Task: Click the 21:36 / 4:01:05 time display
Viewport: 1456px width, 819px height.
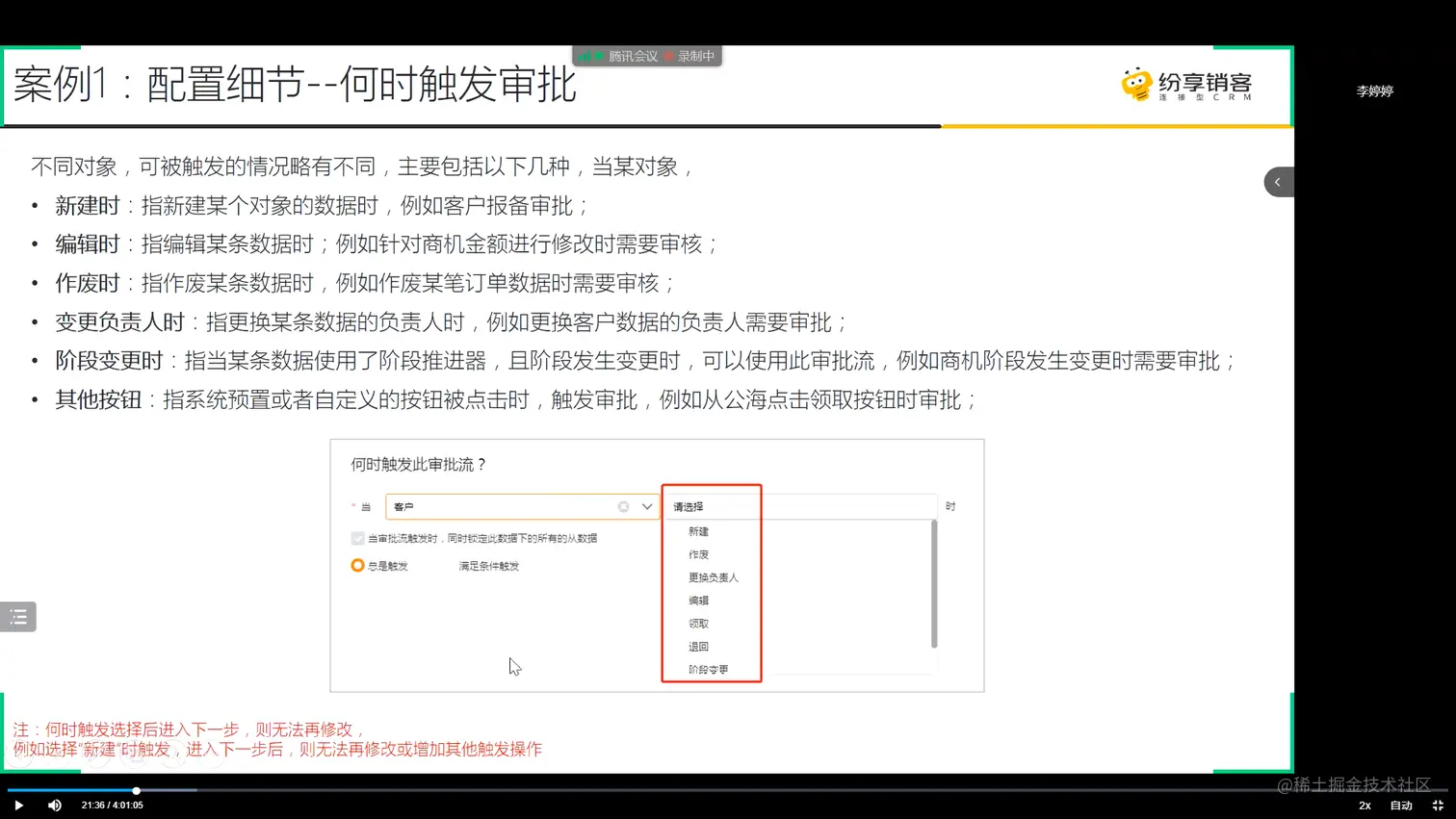Action: [x=113, y=806]
